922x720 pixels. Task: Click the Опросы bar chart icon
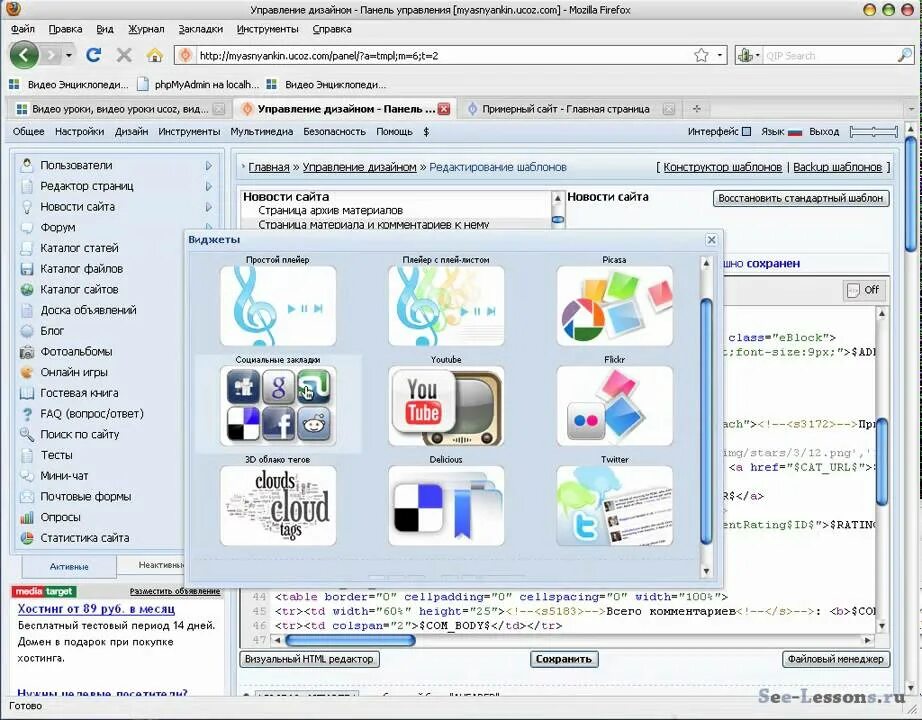(x=26, y=518)
